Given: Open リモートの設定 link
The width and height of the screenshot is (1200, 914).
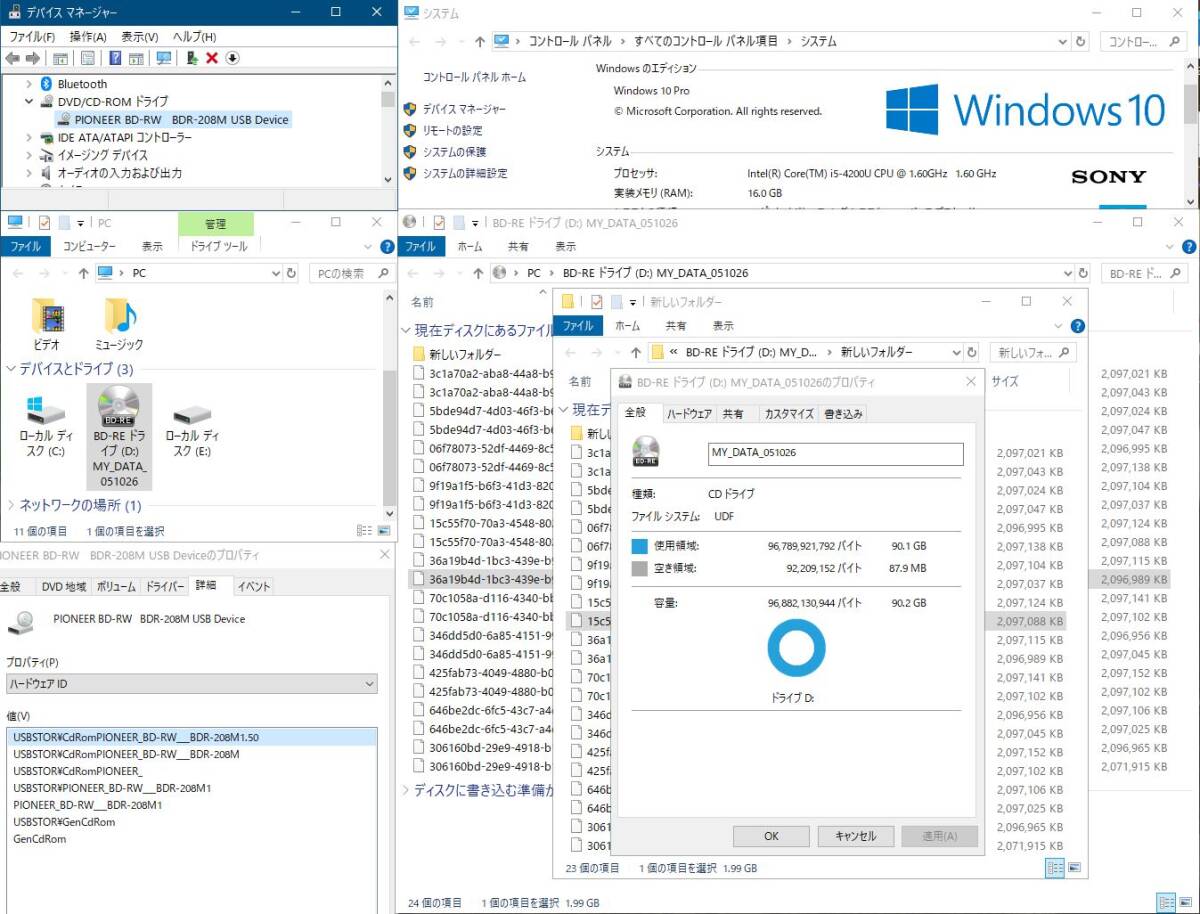Looking at the screenshot, I should 452,130.
